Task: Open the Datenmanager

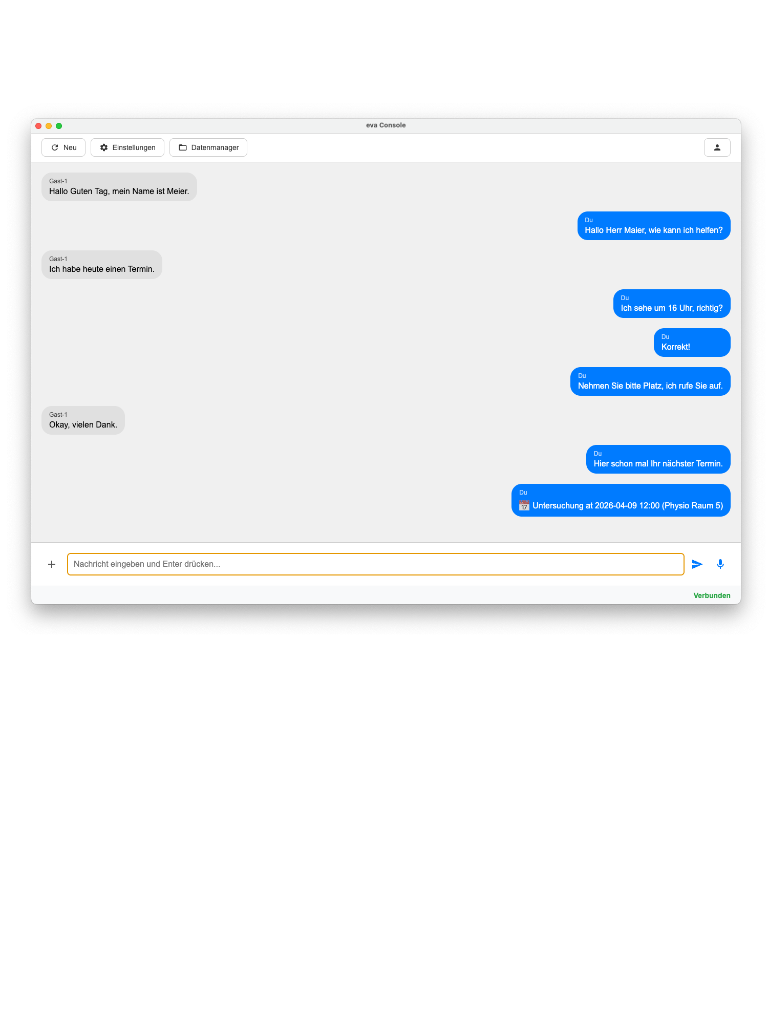Action: click(x=208, y=148)
